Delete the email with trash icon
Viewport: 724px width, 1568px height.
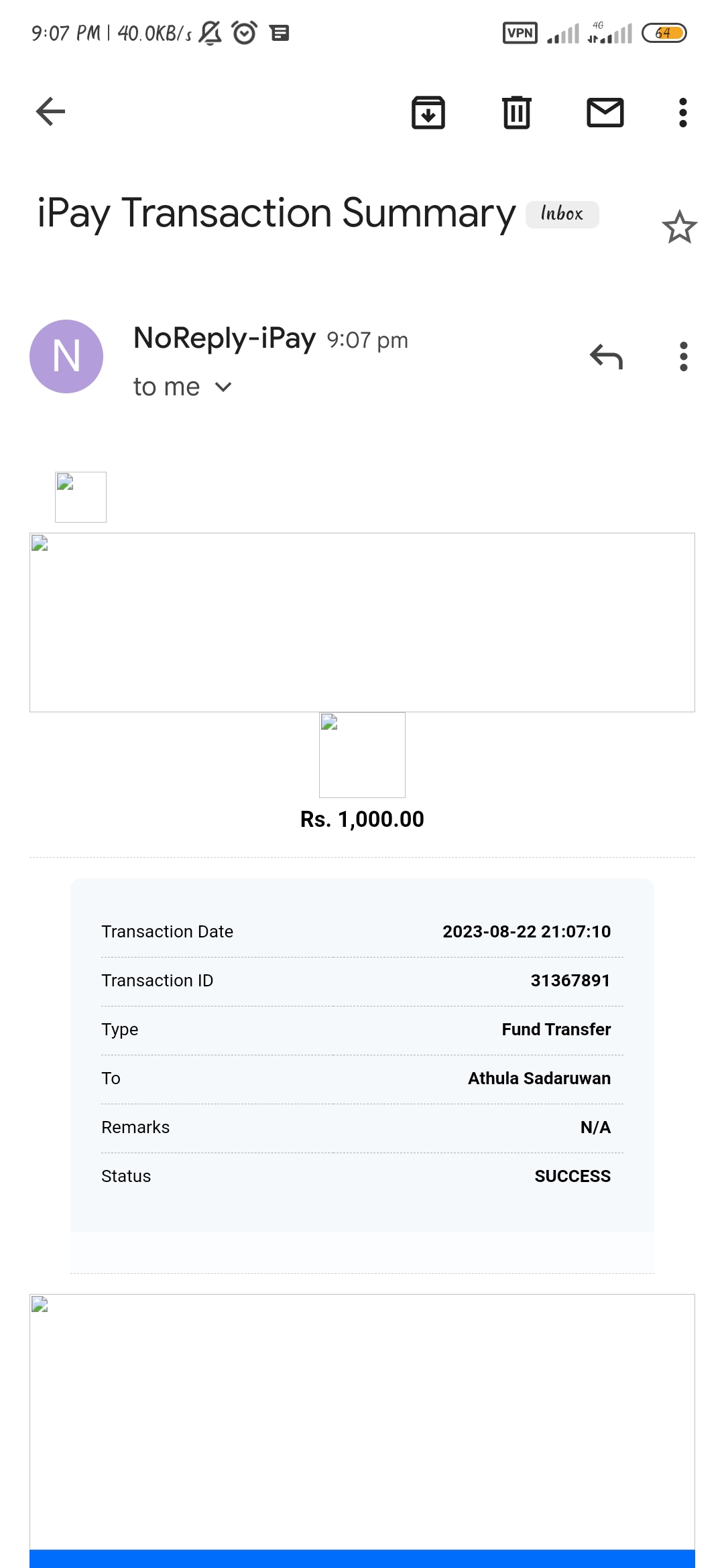(517, 112)
